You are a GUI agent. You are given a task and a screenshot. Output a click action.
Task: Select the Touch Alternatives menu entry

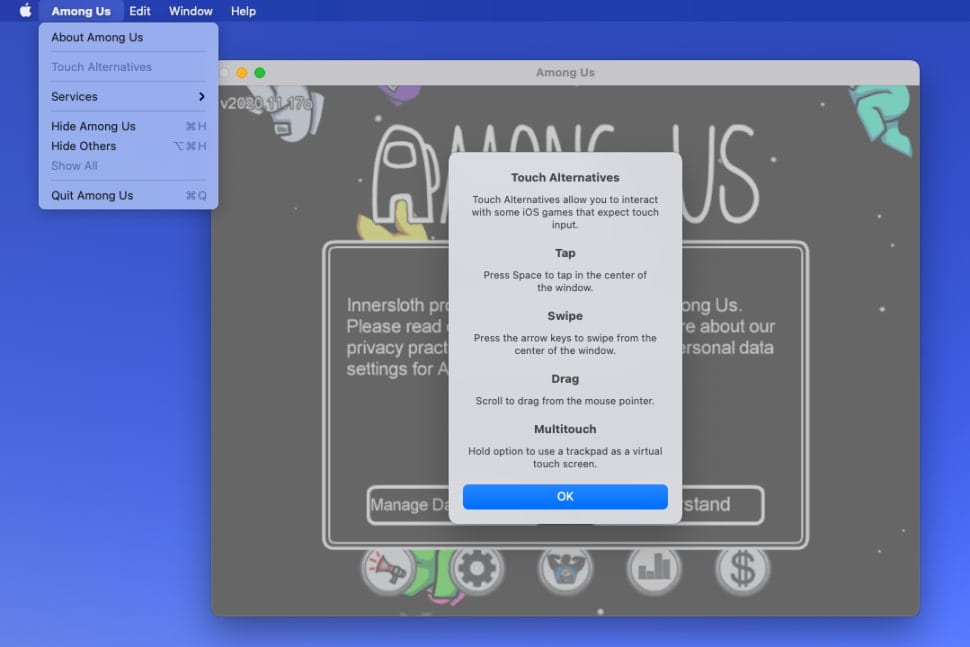[128, 67]
